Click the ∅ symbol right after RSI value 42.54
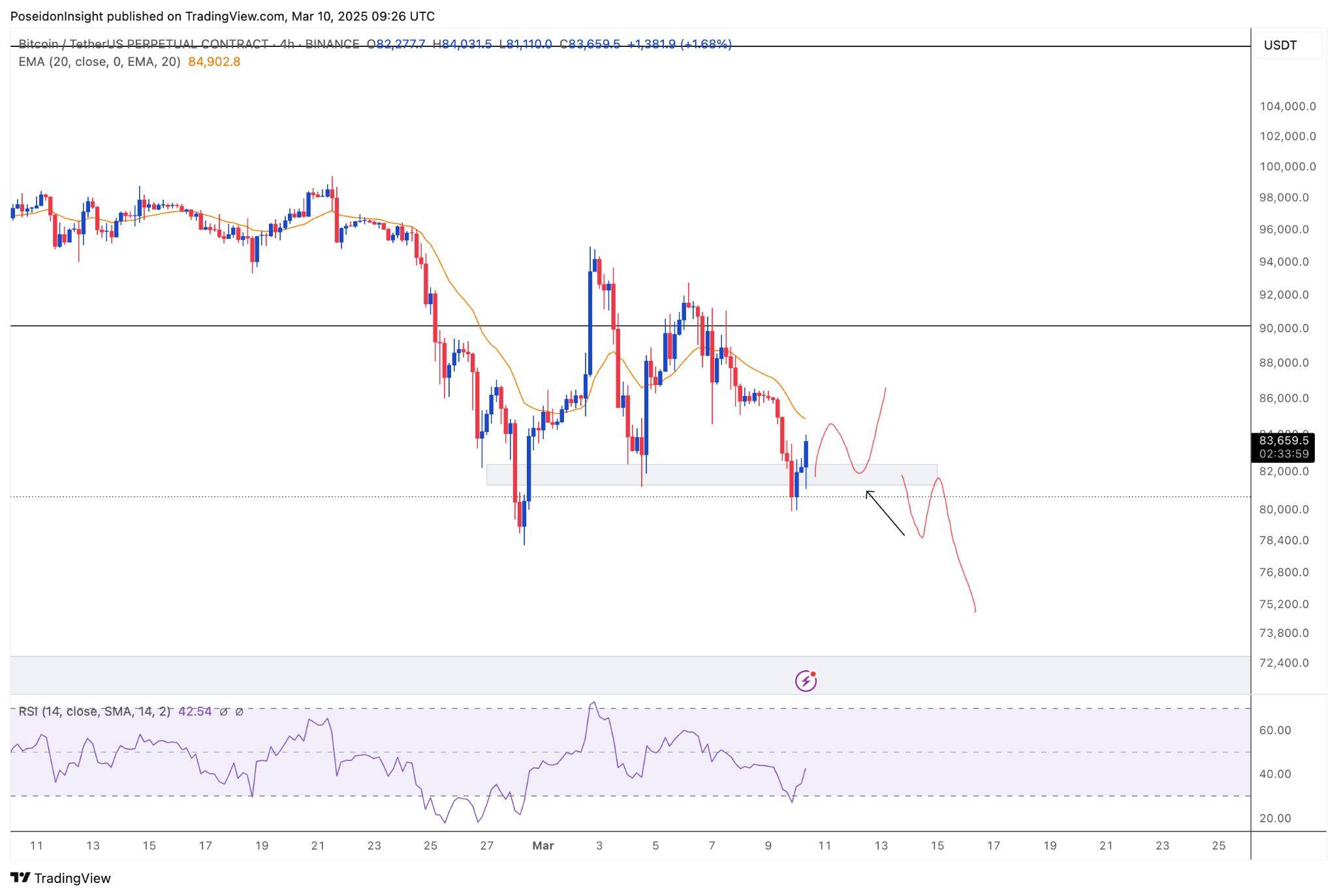This screenshot has height=896, width=1337. pyautogui.click(x=223, y=712)
